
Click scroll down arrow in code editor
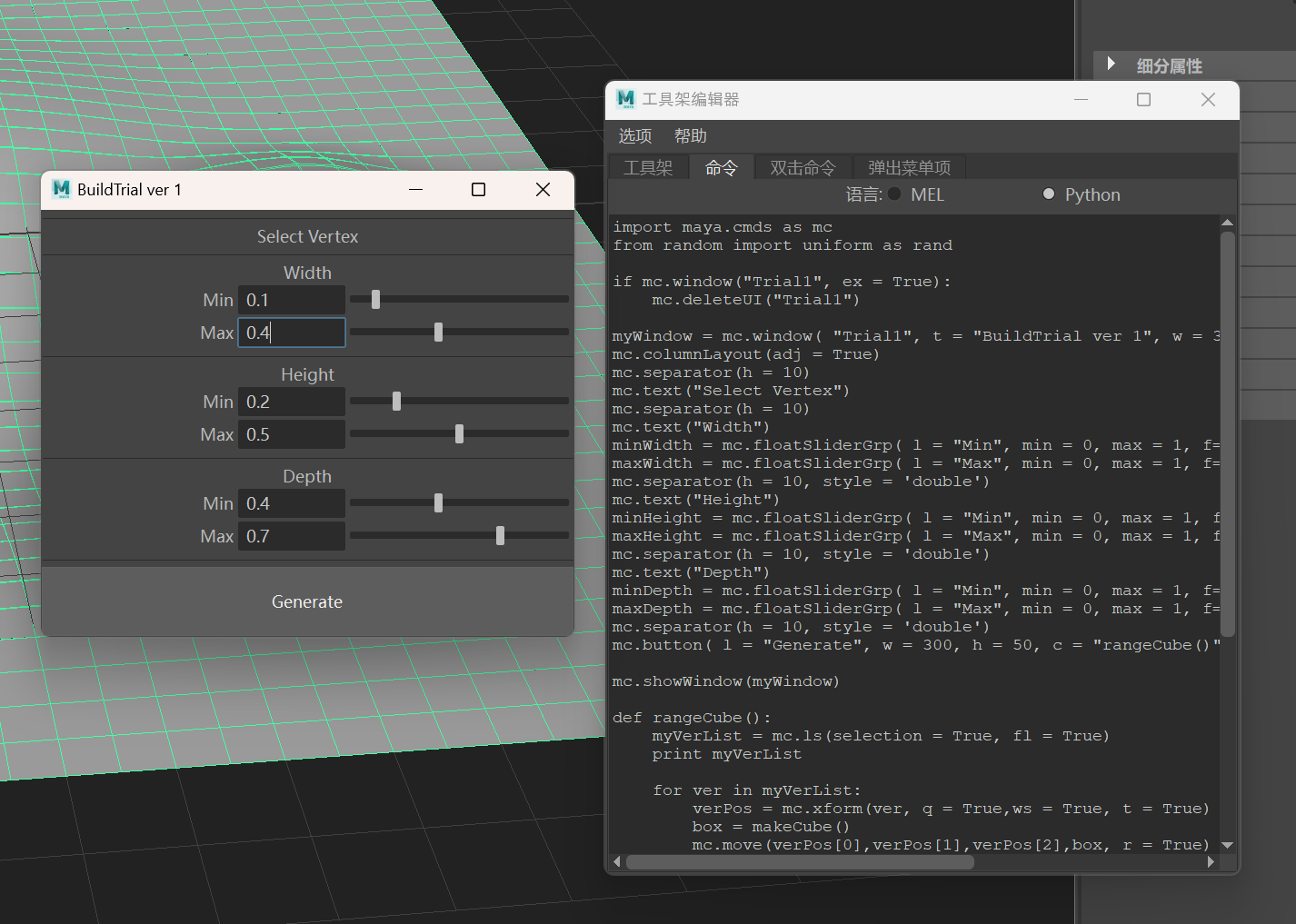pos(1227,845)
